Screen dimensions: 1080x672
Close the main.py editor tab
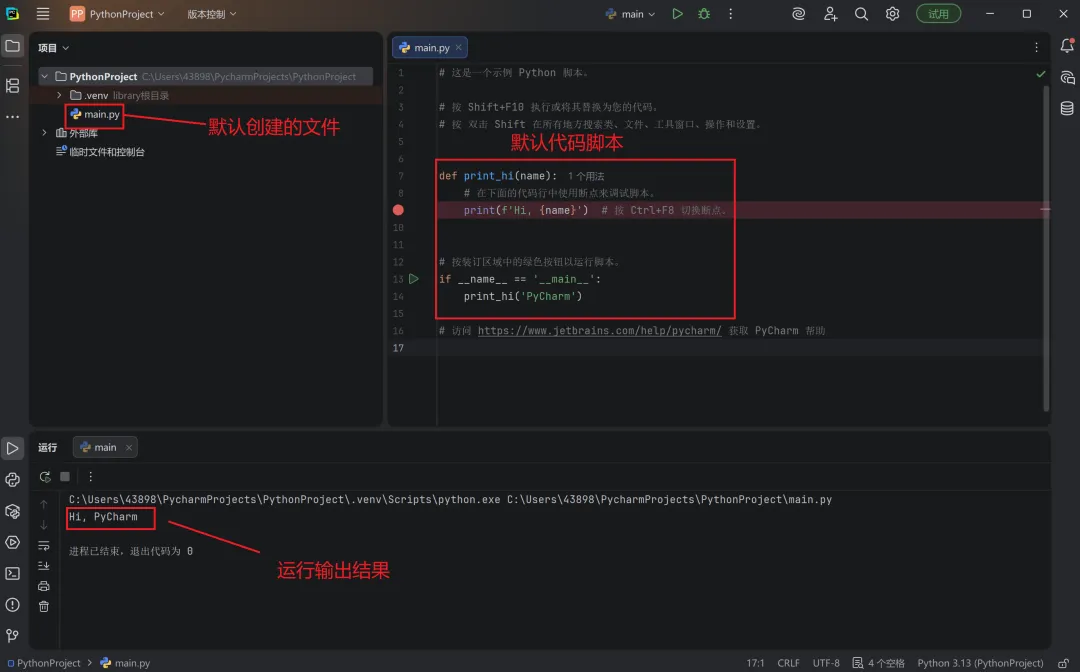tap(459, 48)
